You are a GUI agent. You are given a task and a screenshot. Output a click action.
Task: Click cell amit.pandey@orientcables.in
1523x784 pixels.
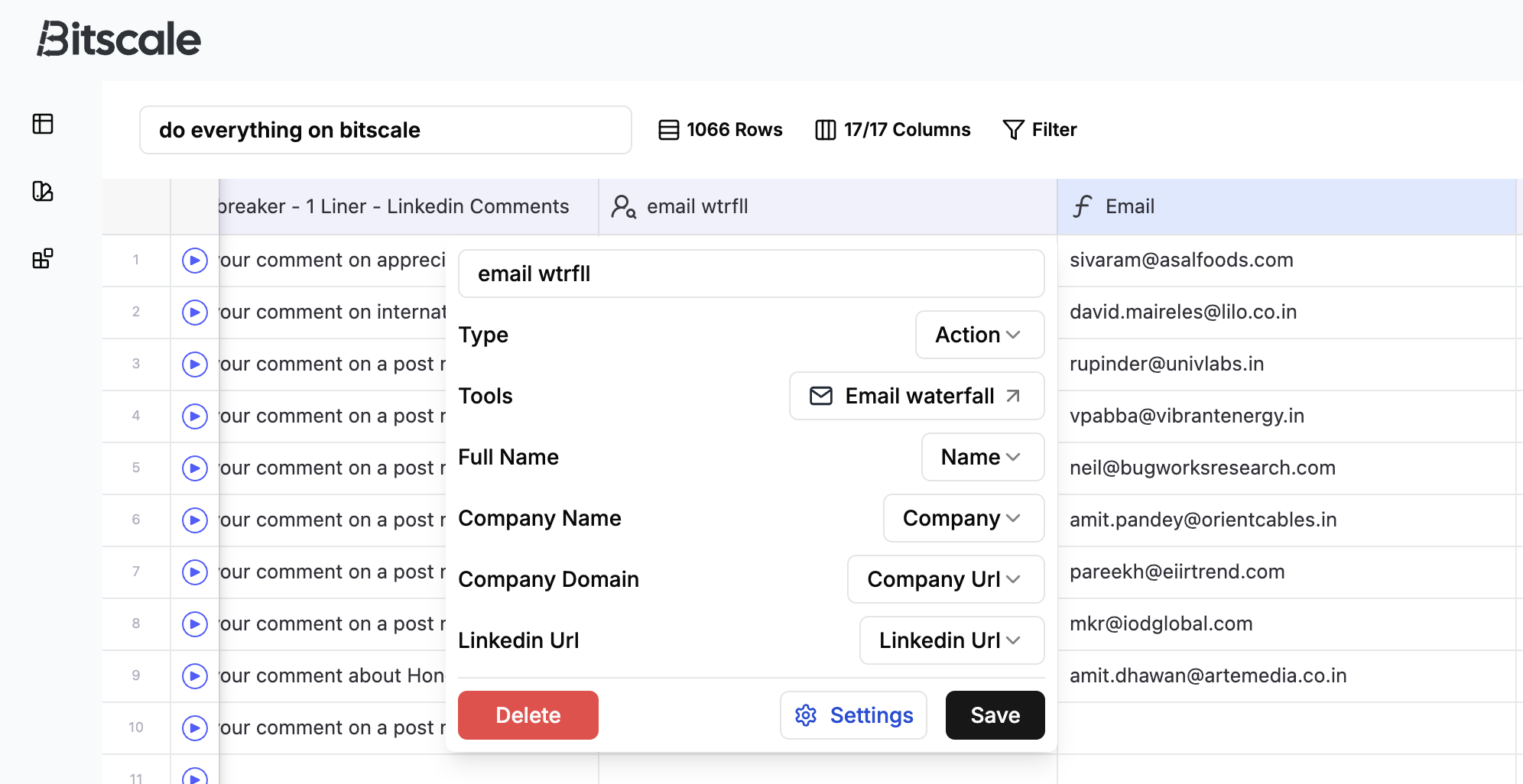tap(1287, 520)
